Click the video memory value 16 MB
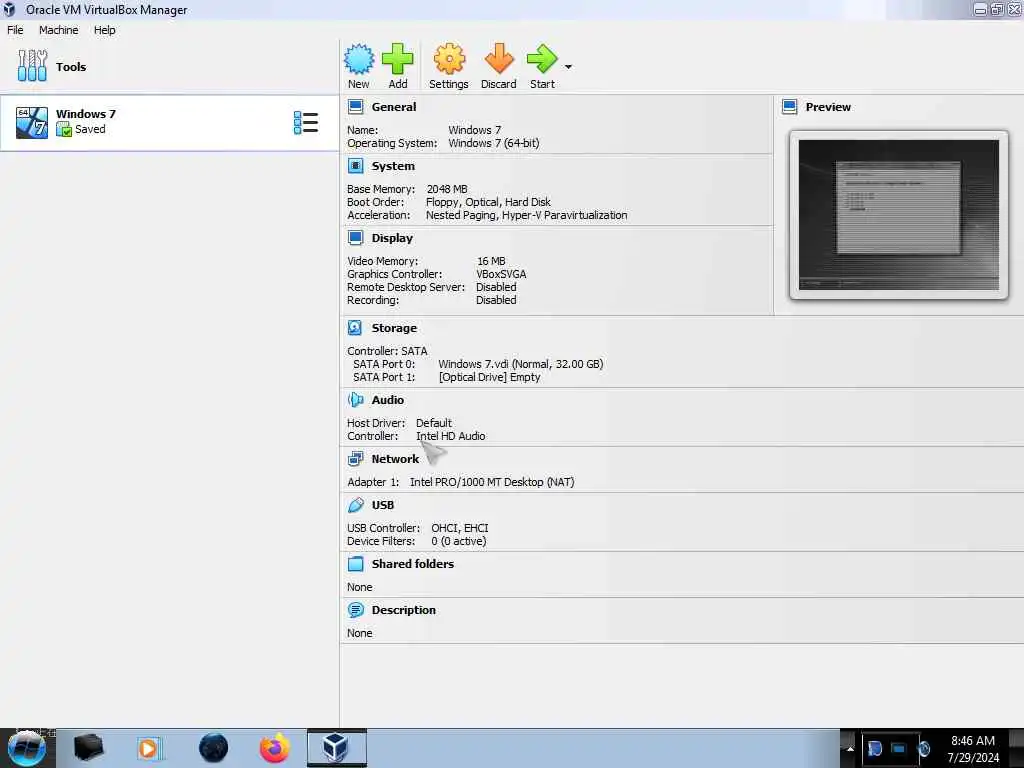This screenshot has height=768, width=1024. [x=491, y=261]
